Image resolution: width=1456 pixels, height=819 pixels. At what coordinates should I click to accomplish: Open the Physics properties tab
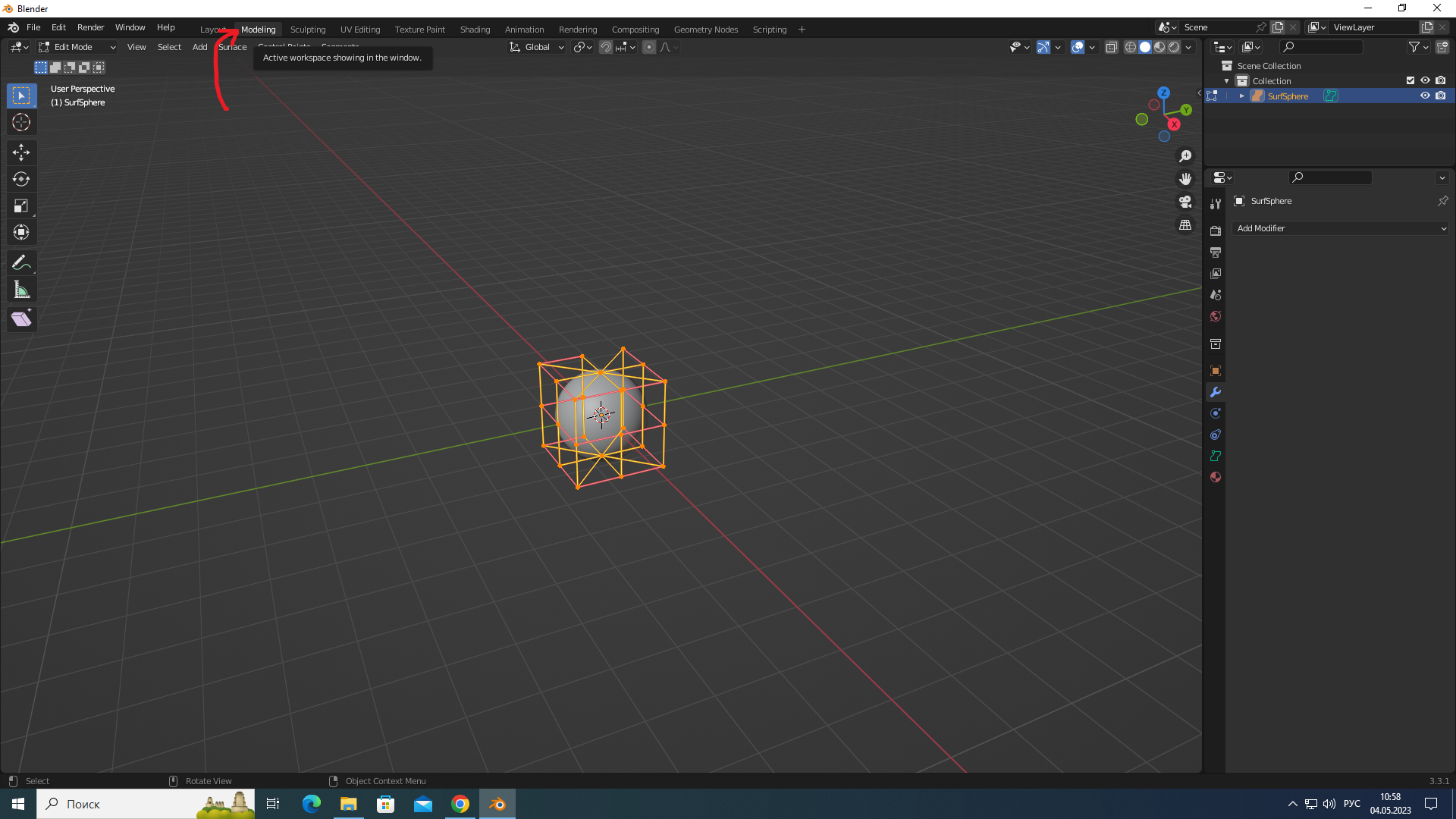(1216, 413)
